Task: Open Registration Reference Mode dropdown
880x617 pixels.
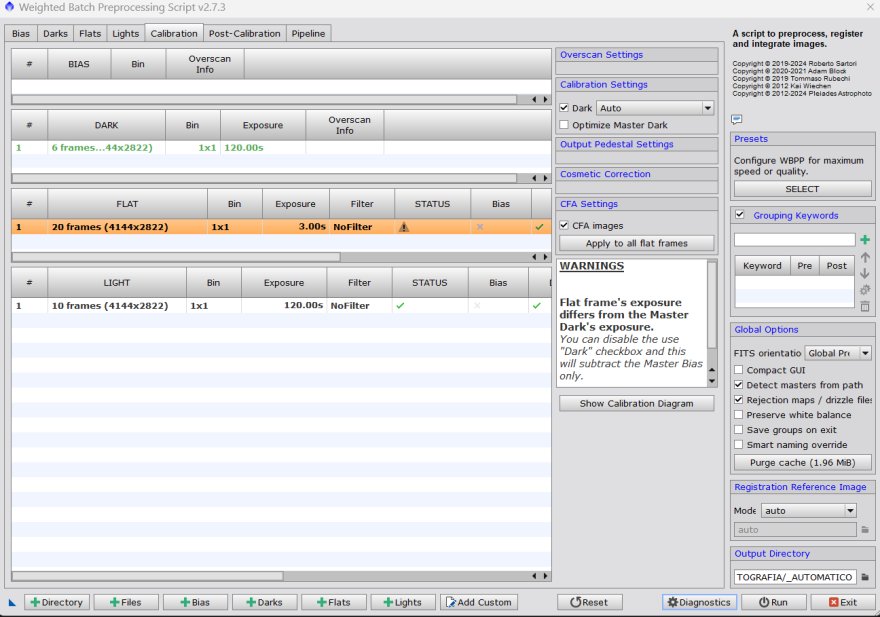Action: pos(808,510)
